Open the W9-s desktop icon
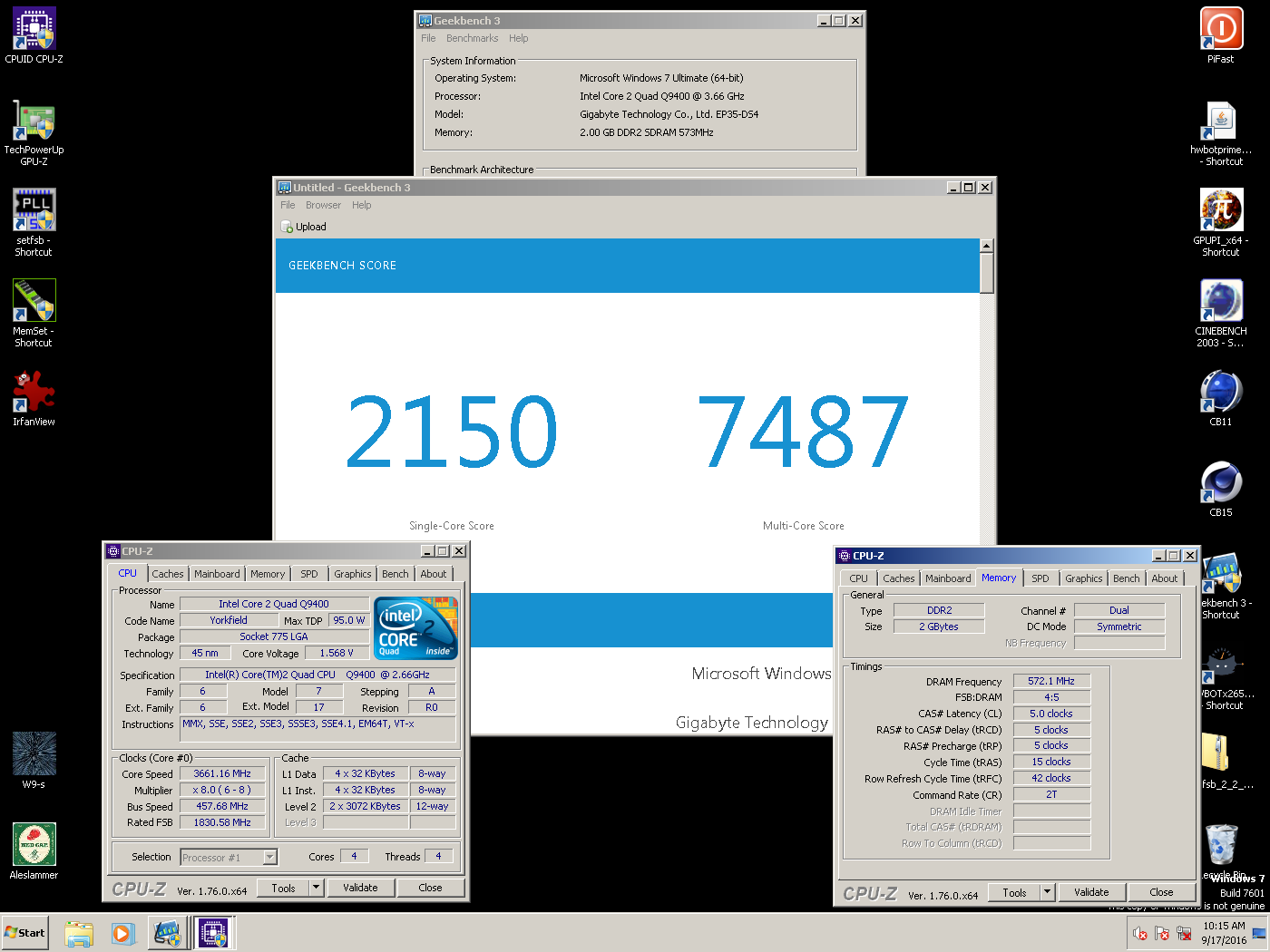 (x=34, y=762)
